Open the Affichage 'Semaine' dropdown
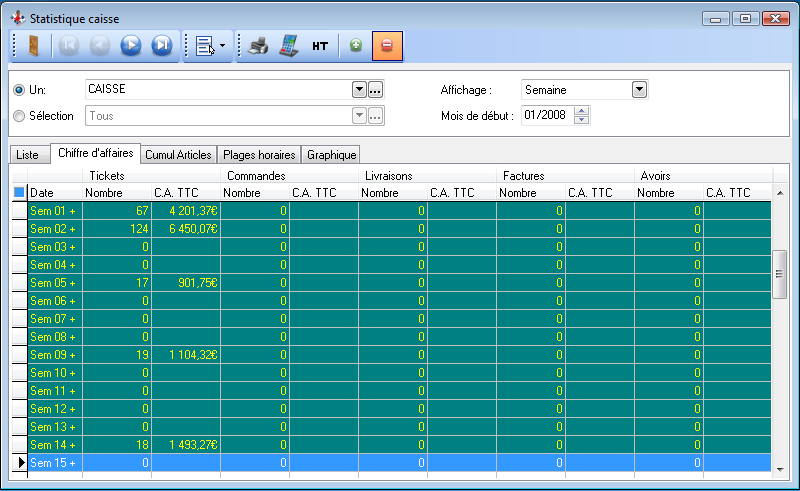 tap(639, 90)
